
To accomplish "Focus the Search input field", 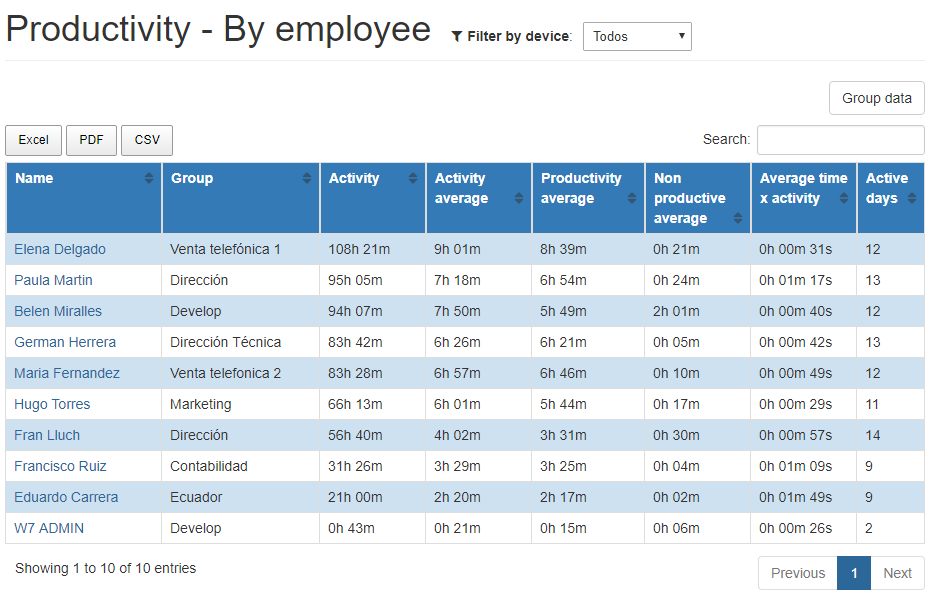I will 840,140.
